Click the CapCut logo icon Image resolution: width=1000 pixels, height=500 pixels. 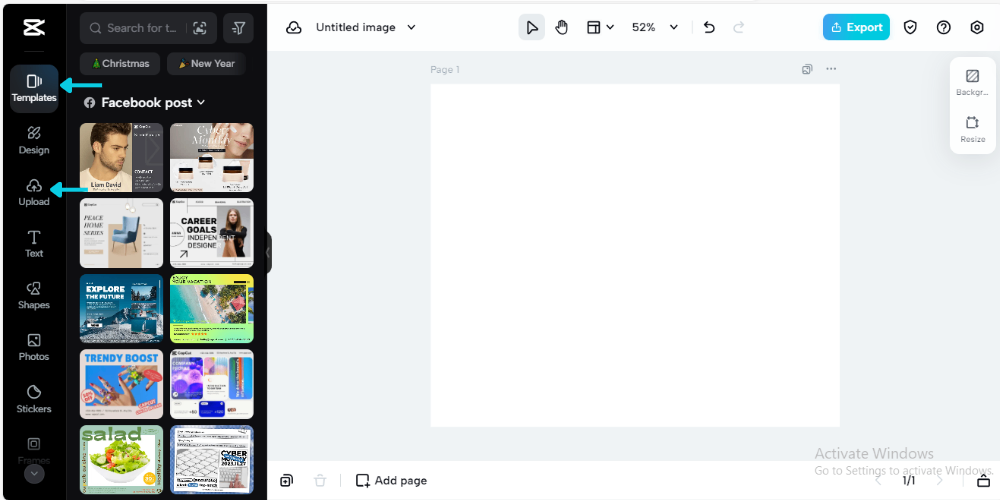point(34,27)
